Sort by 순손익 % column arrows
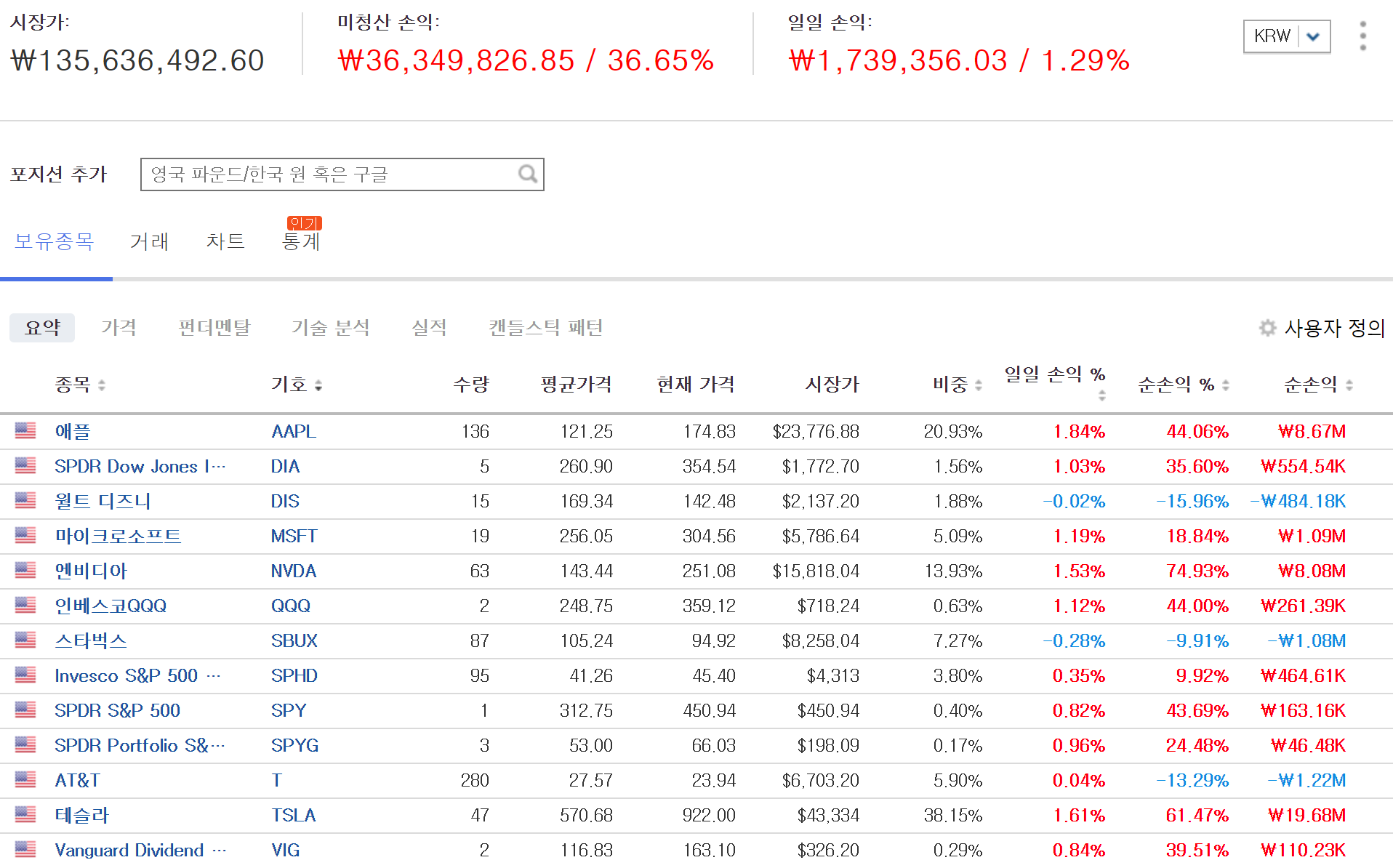The width and height of the screenshot is (1393, 868). click(1226, 385)
